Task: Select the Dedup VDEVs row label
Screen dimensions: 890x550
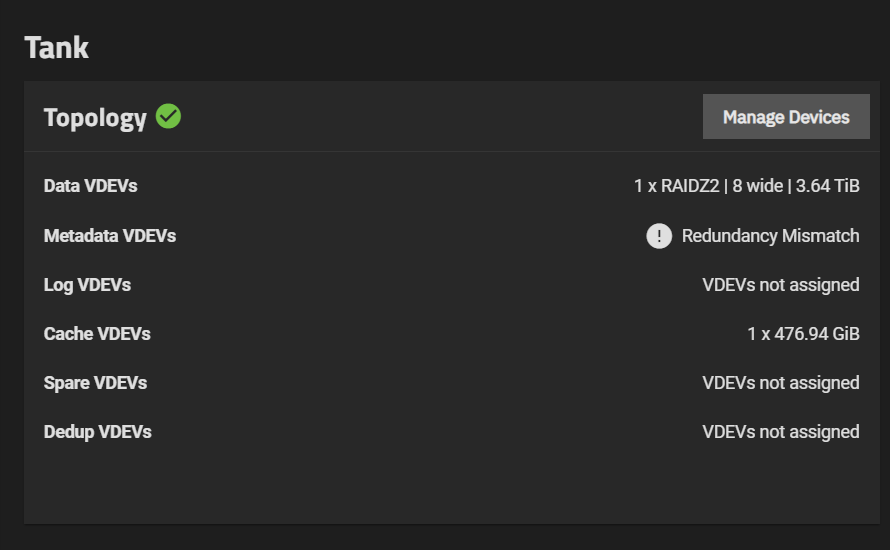Action: [x=97, y=432]
